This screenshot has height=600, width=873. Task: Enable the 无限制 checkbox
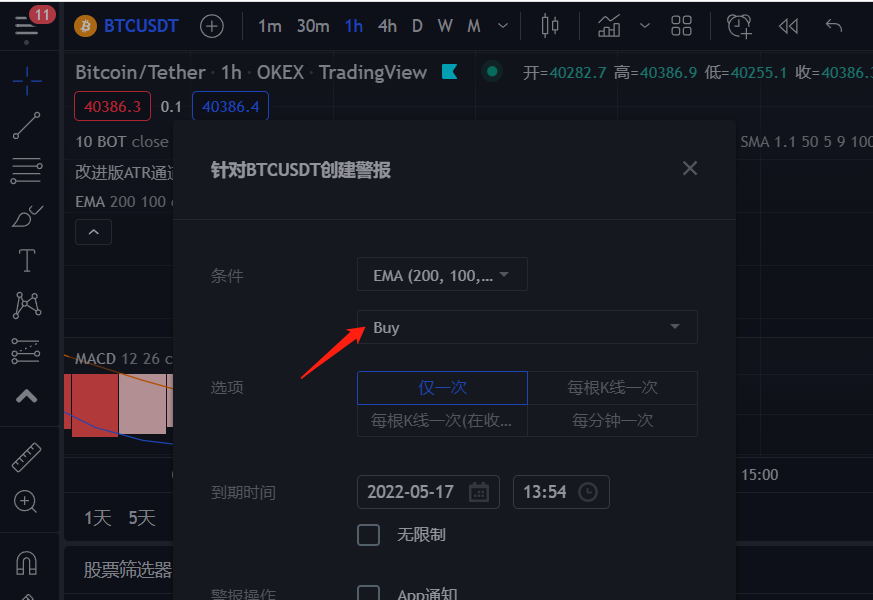[368, 535]
